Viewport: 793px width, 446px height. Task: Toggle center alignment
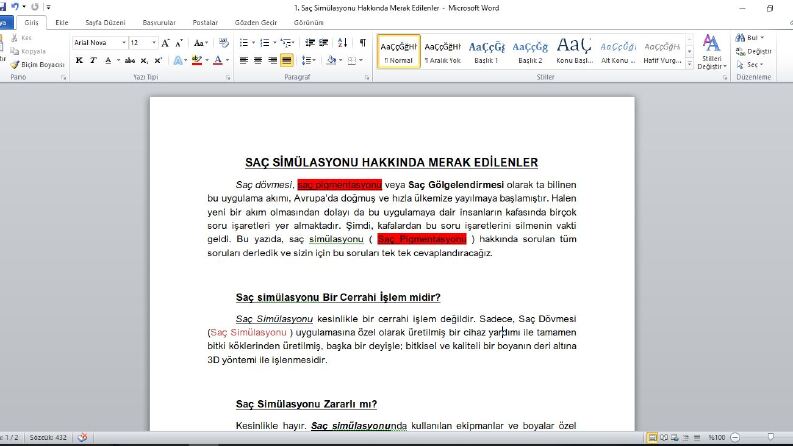click(x=258, y=61)
